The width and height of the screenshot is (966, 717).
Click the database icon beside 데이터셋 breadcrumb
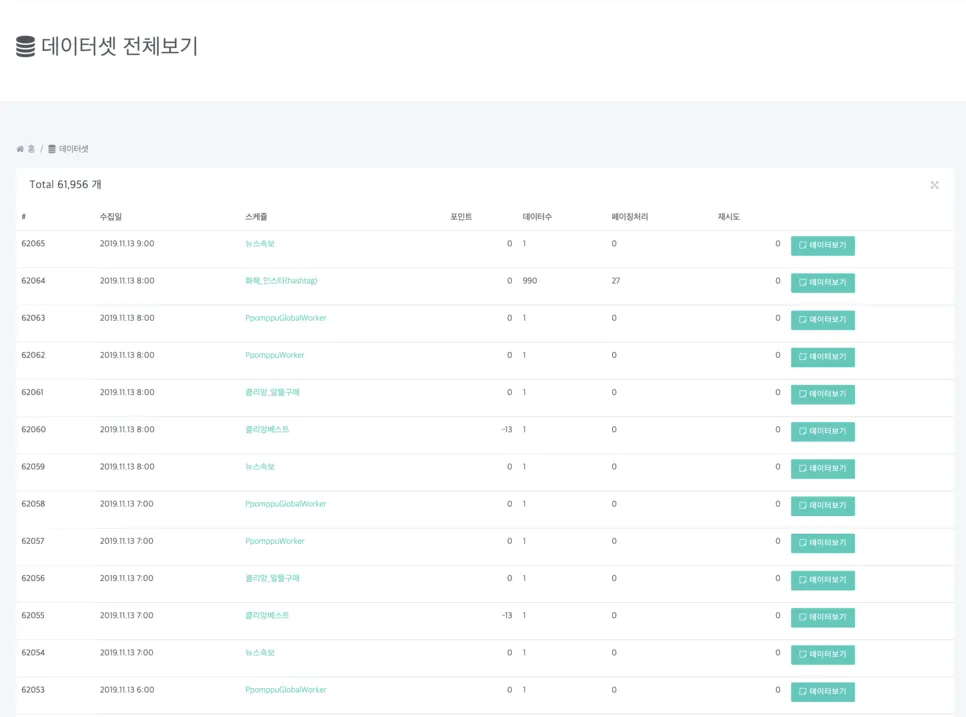[x=52, y=149]
